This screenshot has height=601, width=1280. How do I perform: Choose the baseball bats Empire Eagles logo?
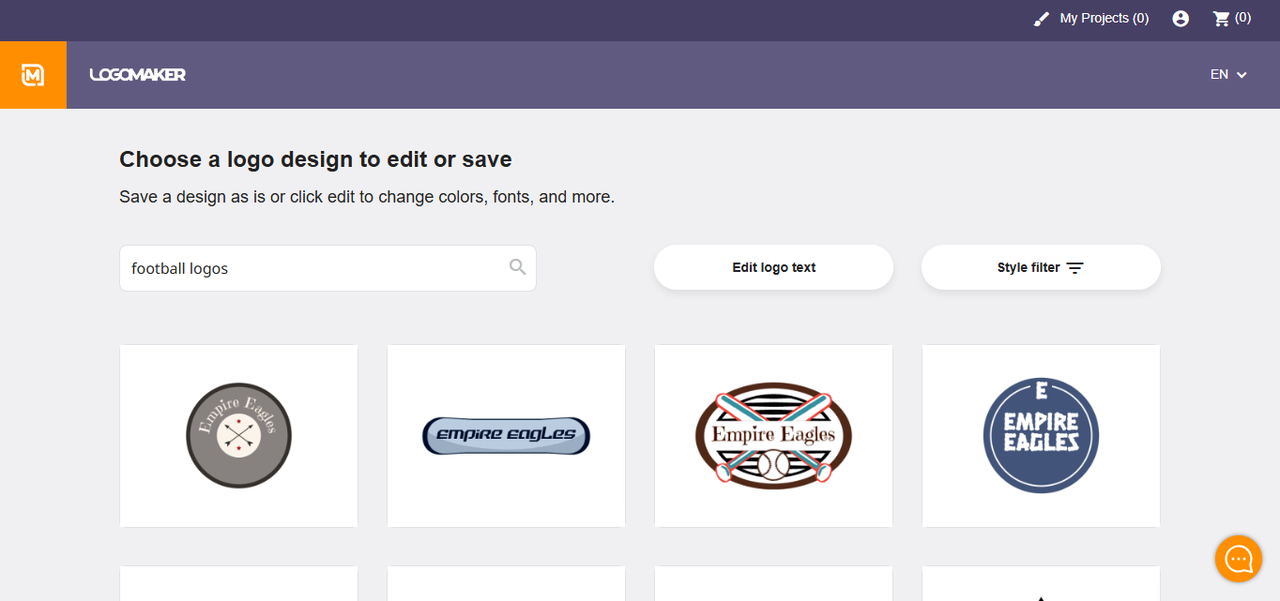(773, 435)
